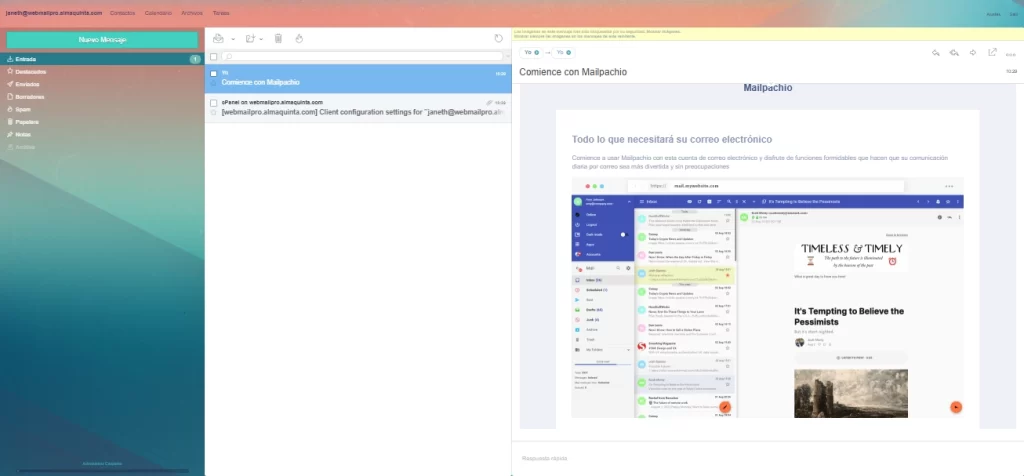Click the Administrar Carpetas link
This screenshot has width=1024, height=476.
[x=102, y=464]
